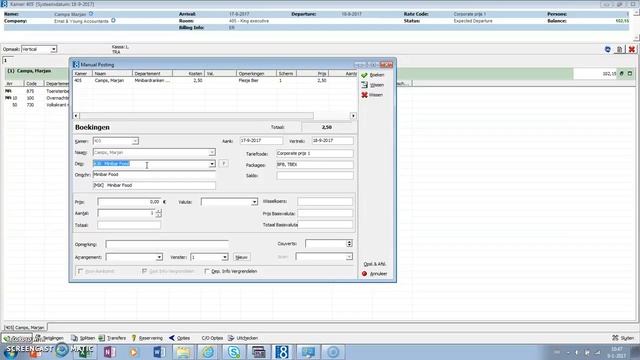Toggle the greyed middle Info Vergrendelen checkbox
The width and height of the screenshot is (640, 360).
144,271
